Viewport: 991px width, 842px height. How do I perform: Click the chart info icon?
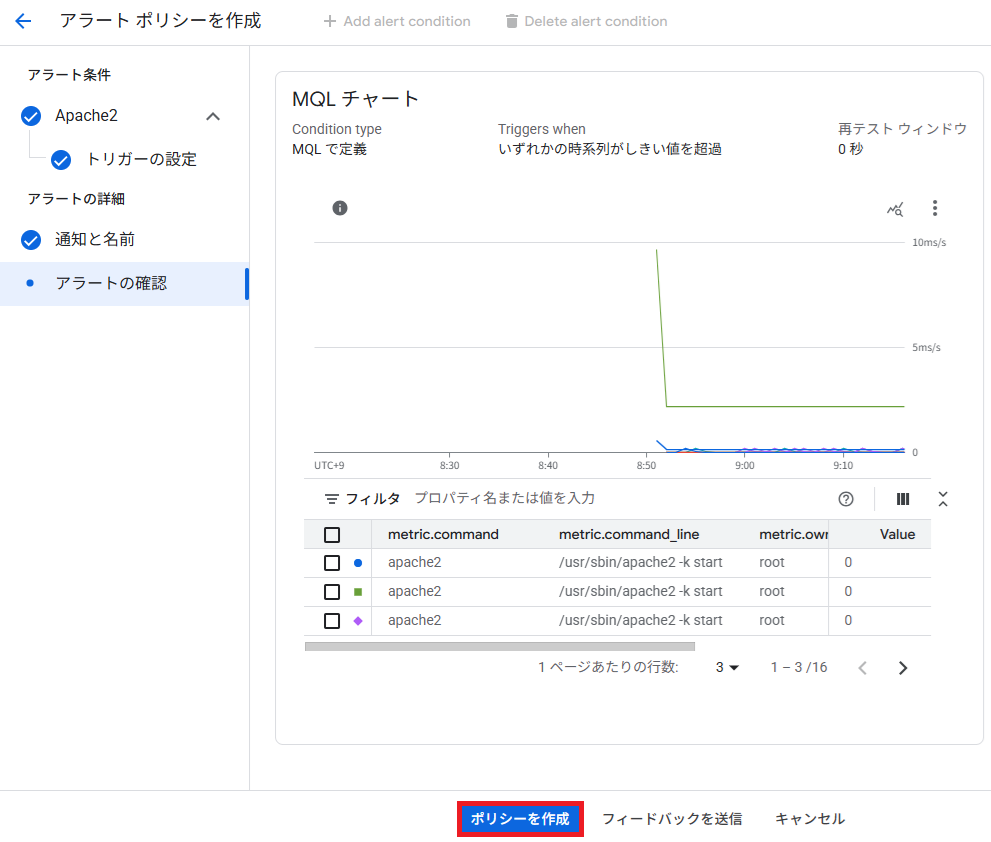pos(340,208)
